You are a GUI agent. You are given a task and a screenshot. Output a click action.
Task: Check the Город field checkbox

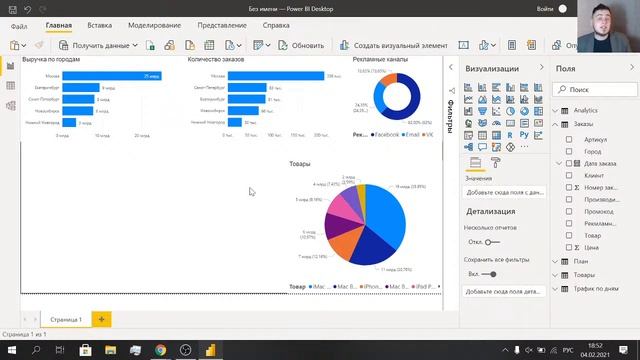coord(569,151)
